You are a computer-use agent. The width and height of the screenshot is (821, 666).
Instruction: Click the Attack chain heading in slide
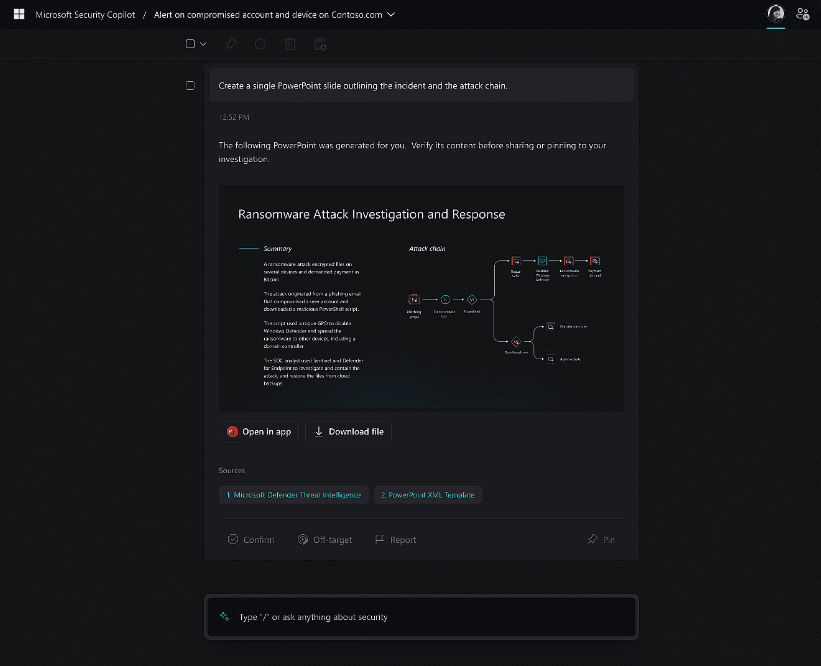pos(427,249)
